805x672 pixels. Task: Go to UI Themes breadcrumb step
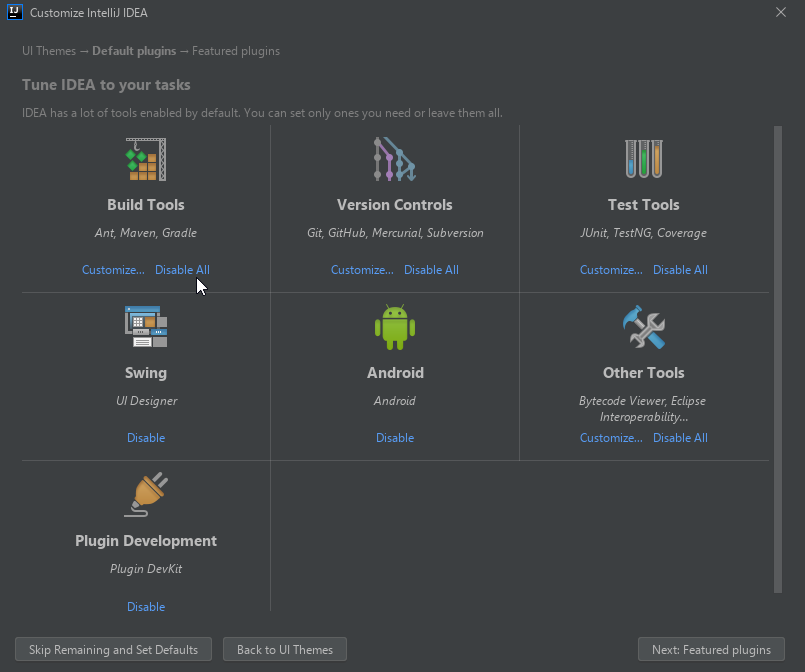pyautogui.click(x=49, y=51)
